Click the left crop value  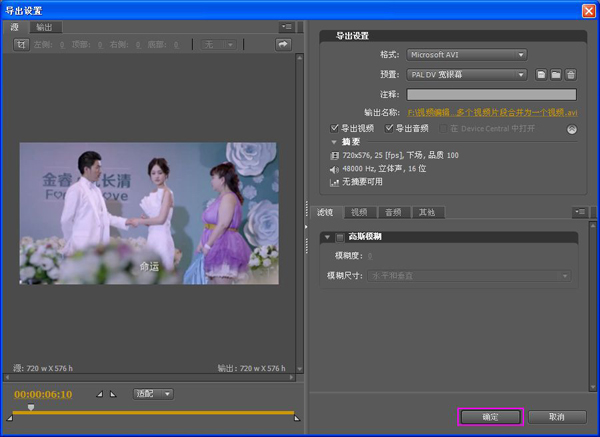point(62,45)
